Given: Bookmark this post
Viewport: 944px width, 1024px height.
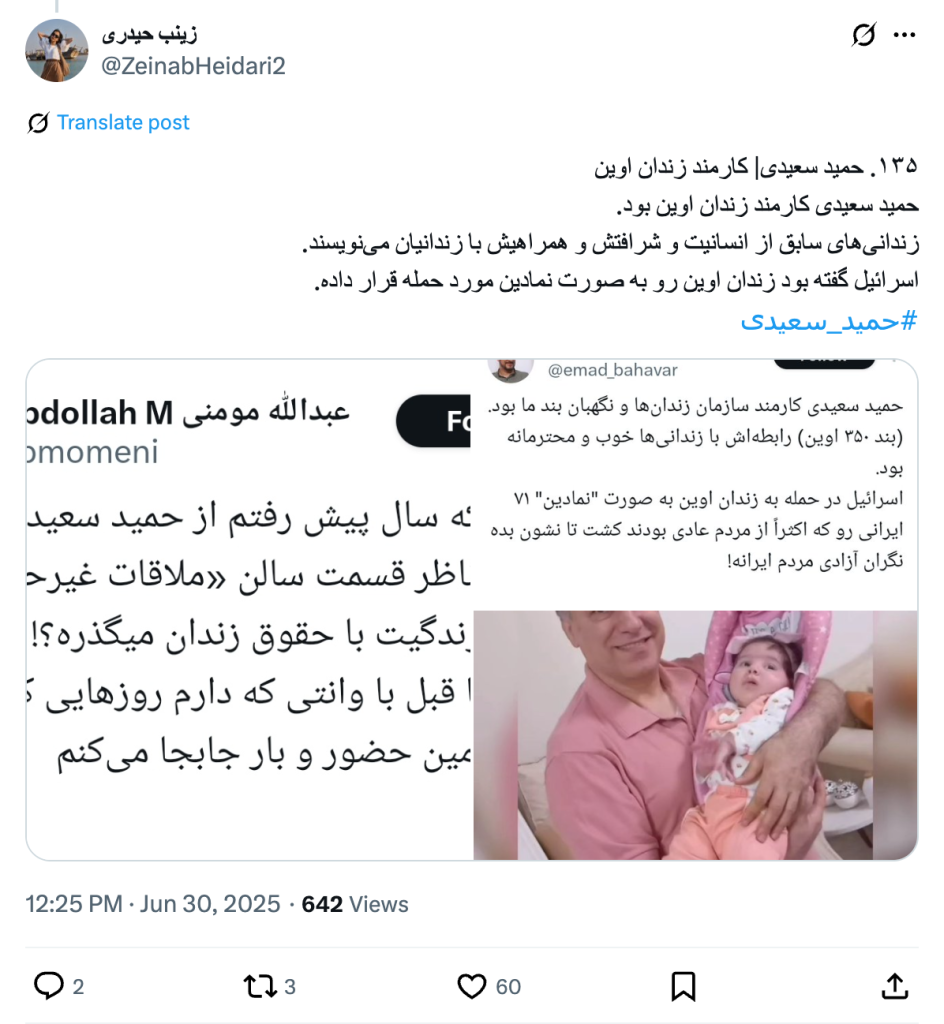Looking at the screenshot, I should tap(684, 986).
